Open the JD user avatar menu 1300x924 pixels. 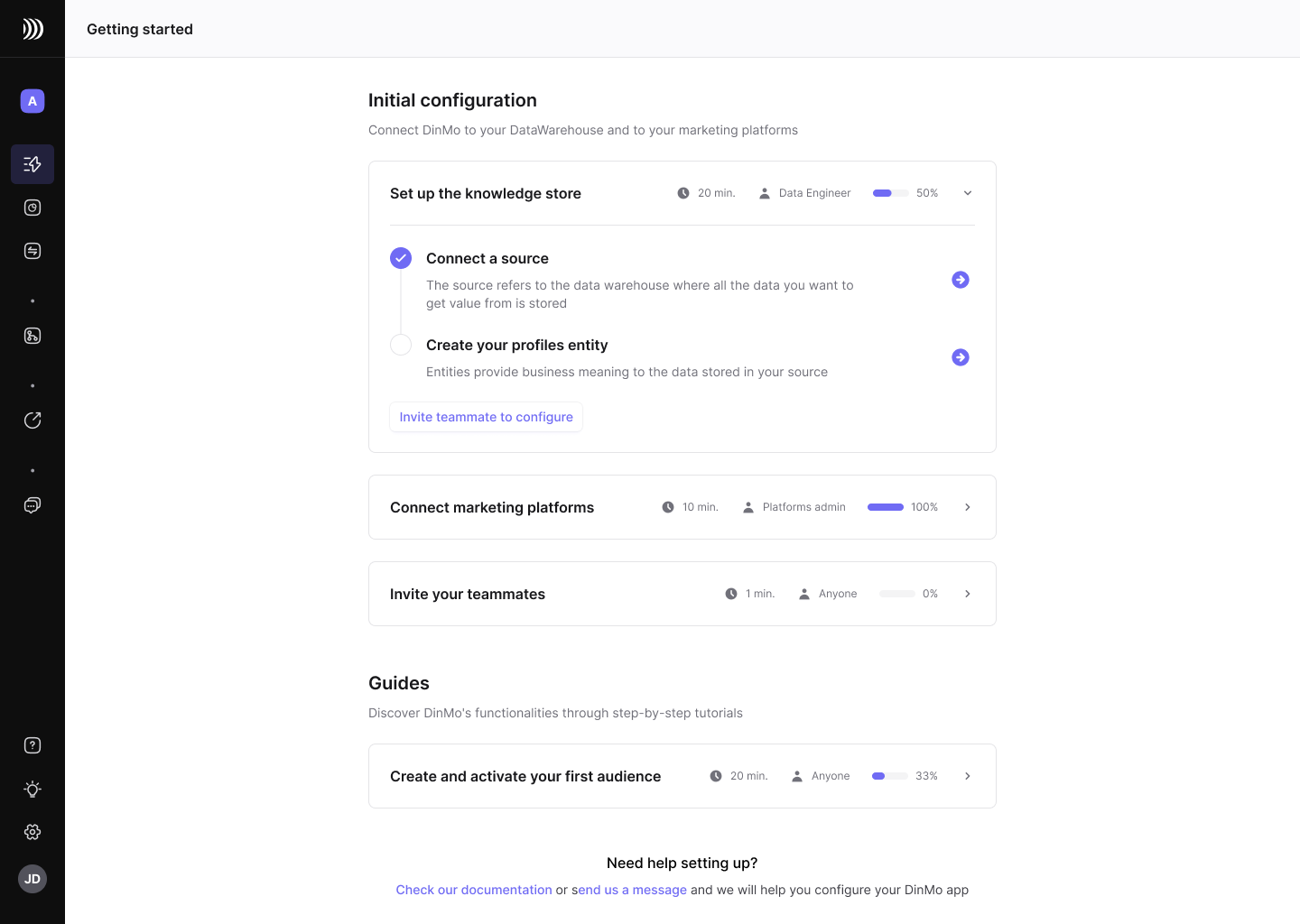32,879
